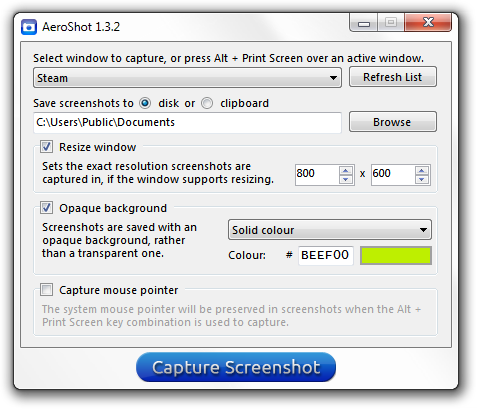Uncheck the Opaque background option
The height and width of the screenshot is (409, 477).
(x=46, y=208)
